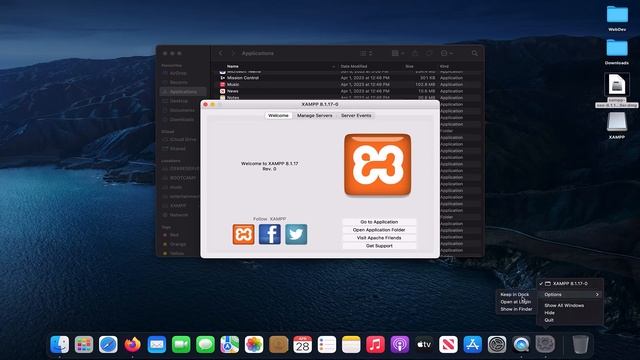Viewport: 640px width, 360px height.
Task: Open the XAMPP Facebook page icon
Action: 270,234
